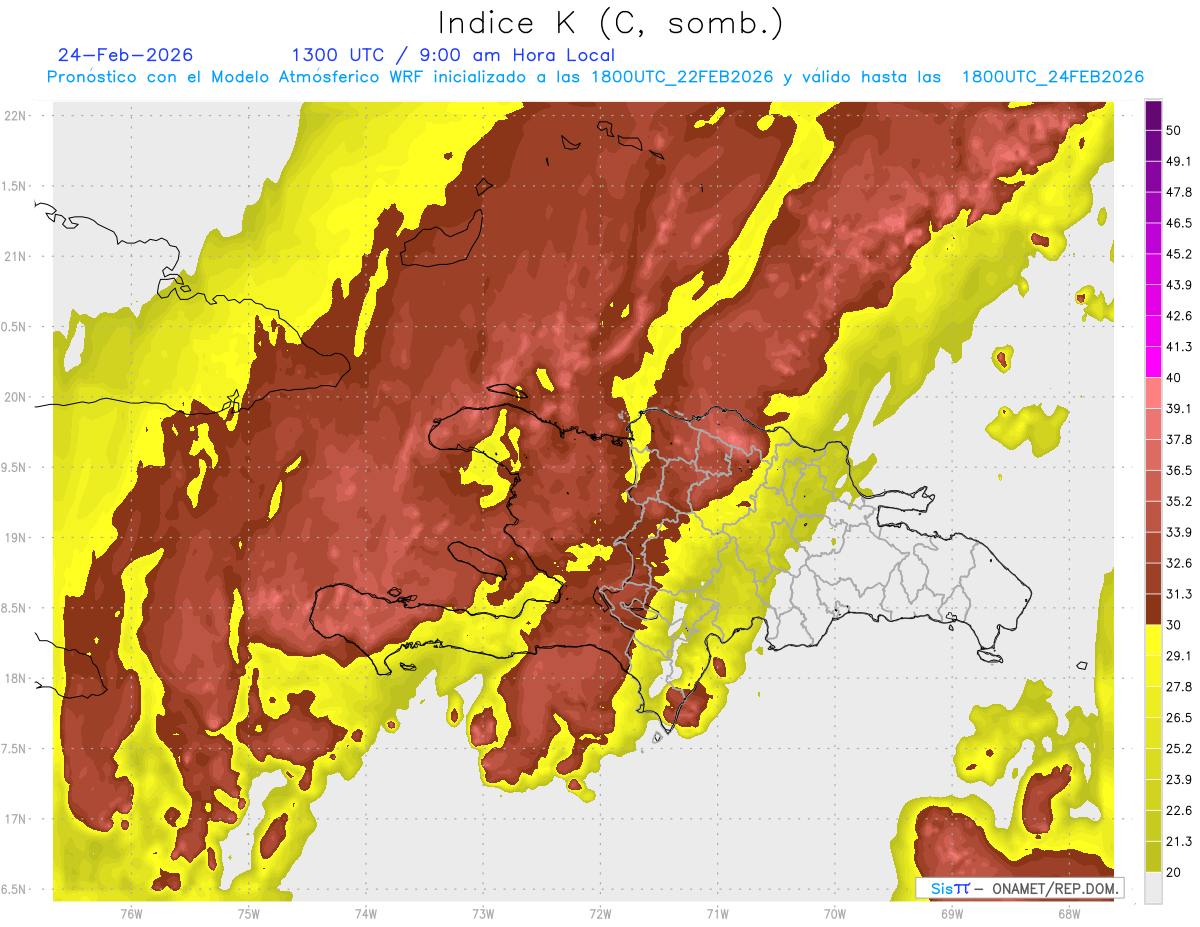Click the colorbar label '39.1'
The image size is (1200, 927).
click(x=1178, y=408)
